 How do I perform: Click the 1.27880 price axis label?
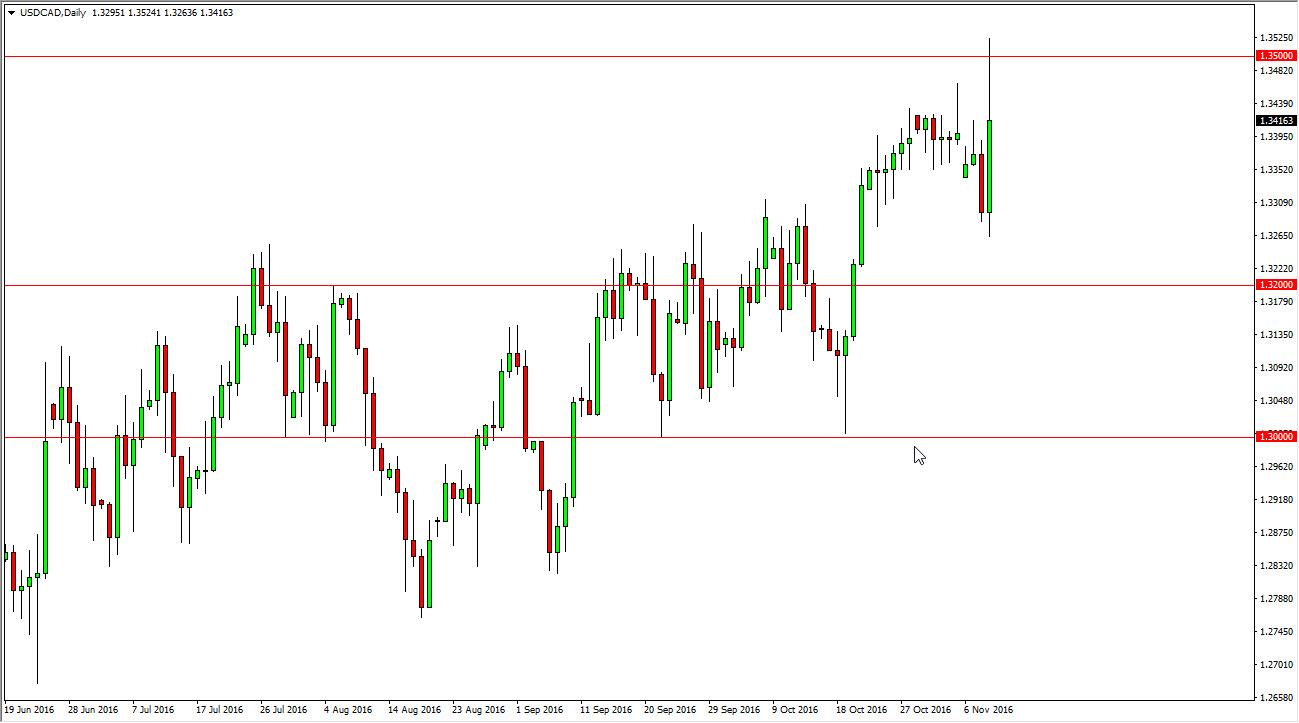tap(1277, 598)
